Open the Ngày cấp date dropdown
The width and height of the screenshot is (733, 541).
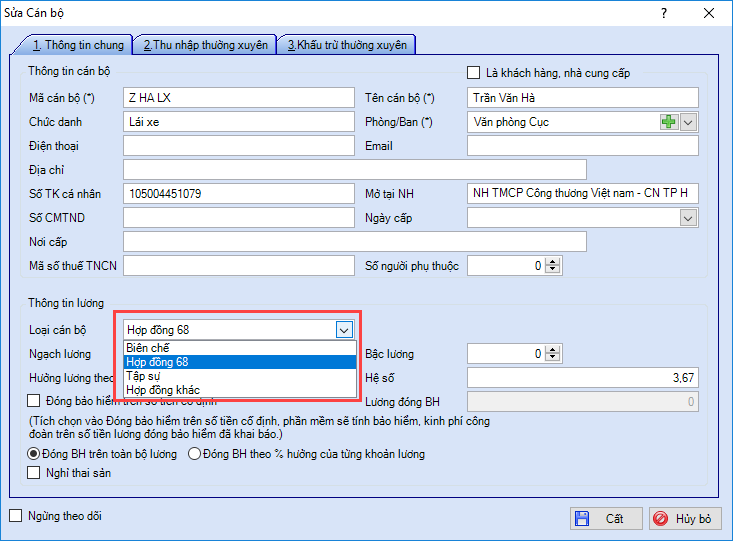click(688, 218)
